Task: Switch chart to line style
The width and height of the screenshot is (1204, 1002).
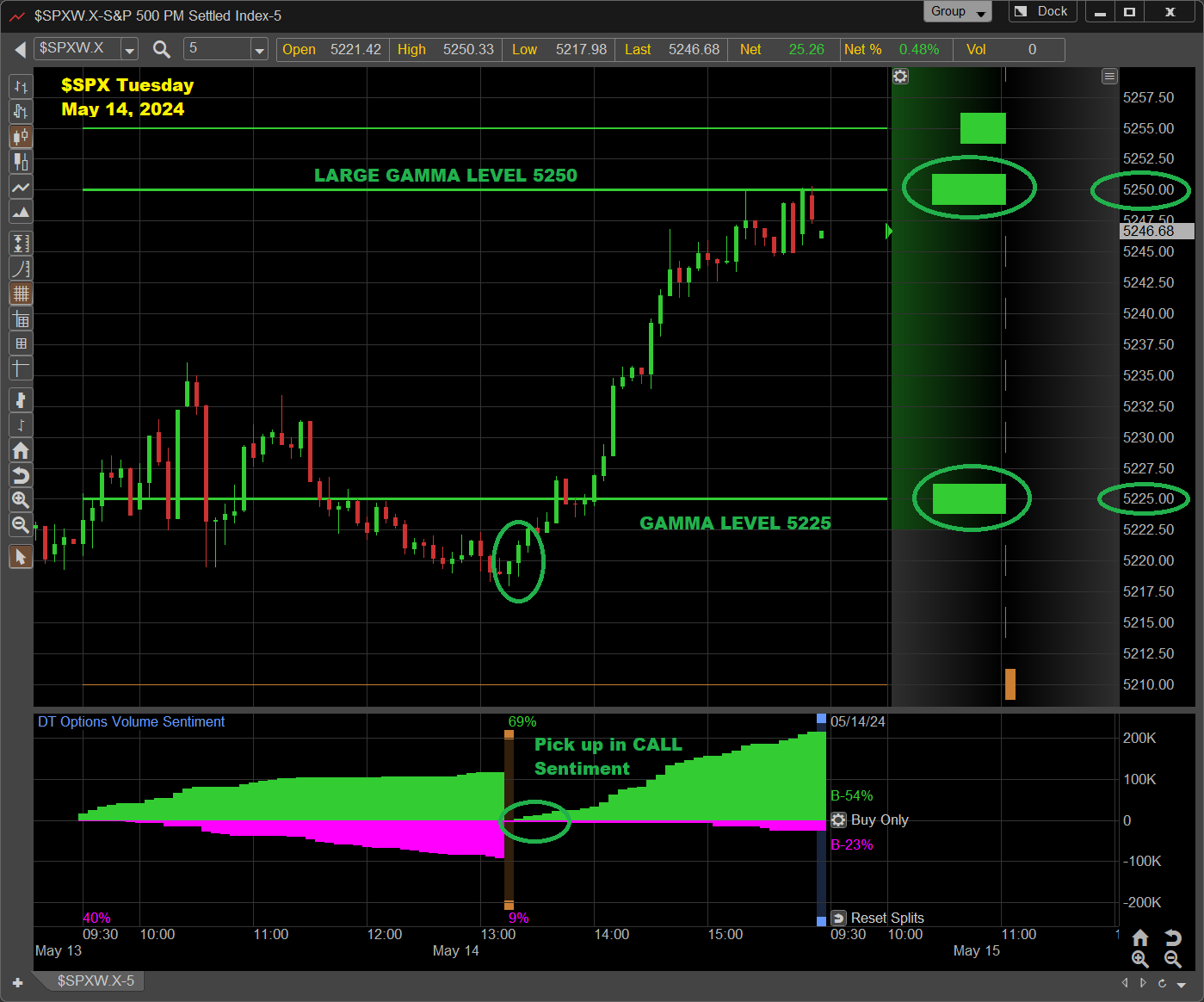Action: (x=21, y=187)
